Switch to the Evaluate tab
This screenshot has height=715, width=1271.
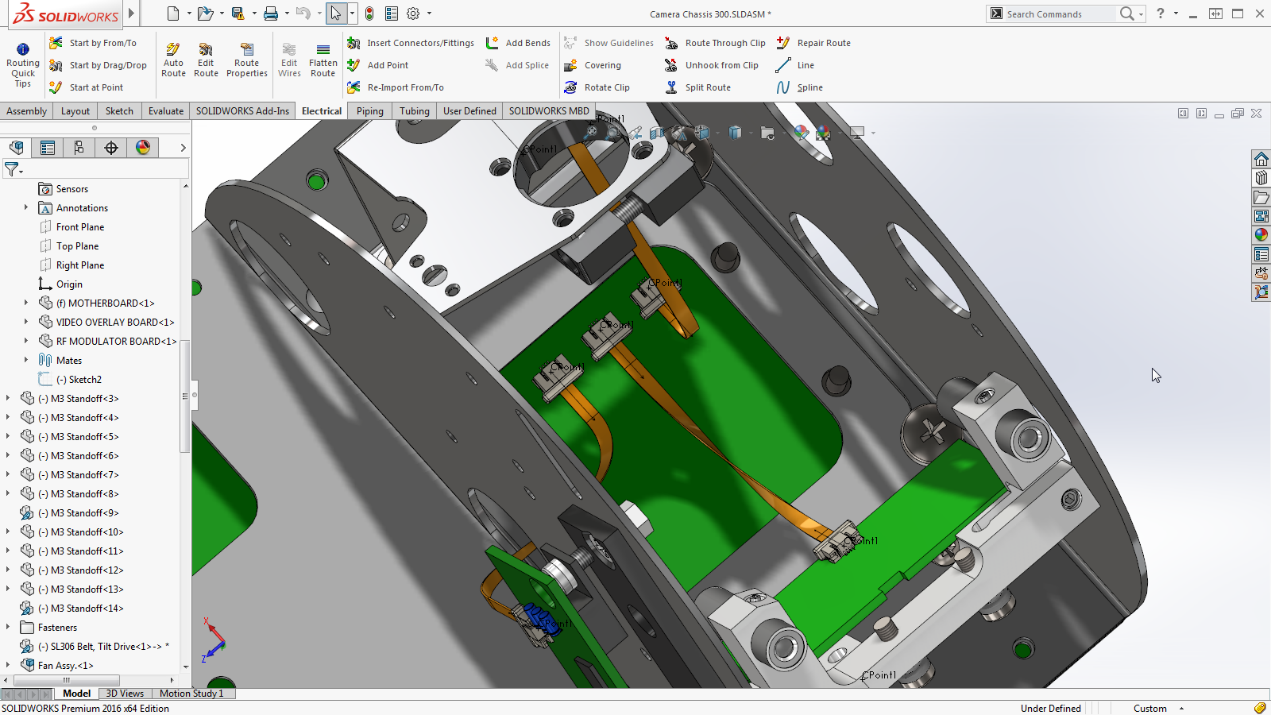166,111
